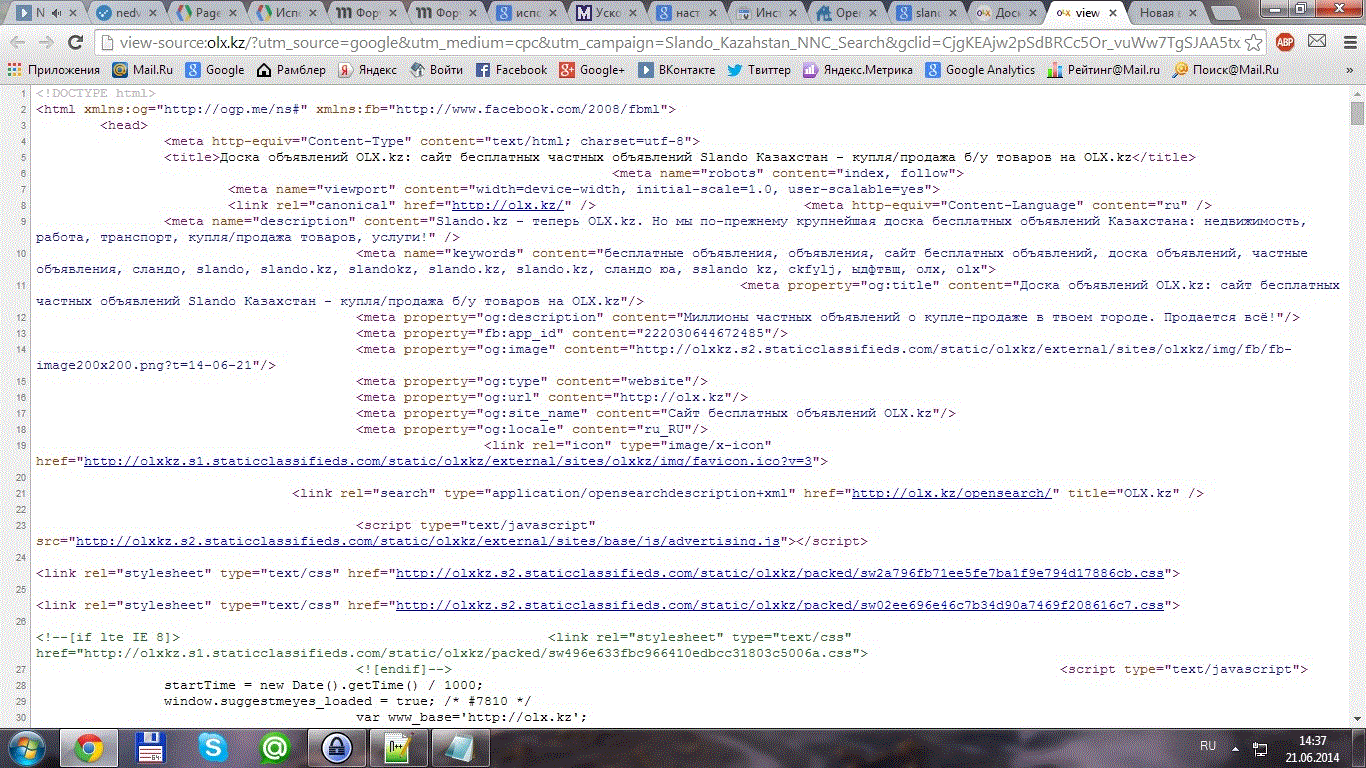Click the scrollbar down arrow
This screenshot has width=1366, height=768.
point(1357,719)
